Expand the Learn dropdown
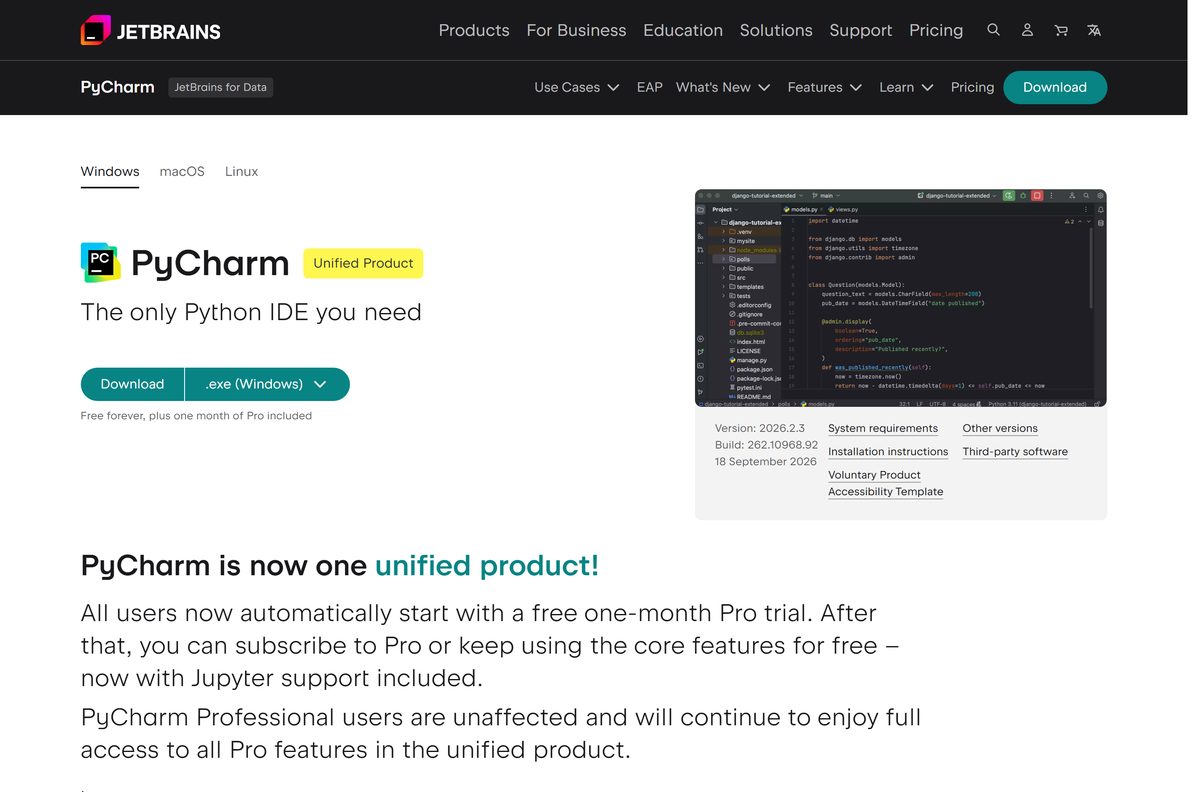The height and width of the screenshot is (792, 1200). tap(906, 87)
